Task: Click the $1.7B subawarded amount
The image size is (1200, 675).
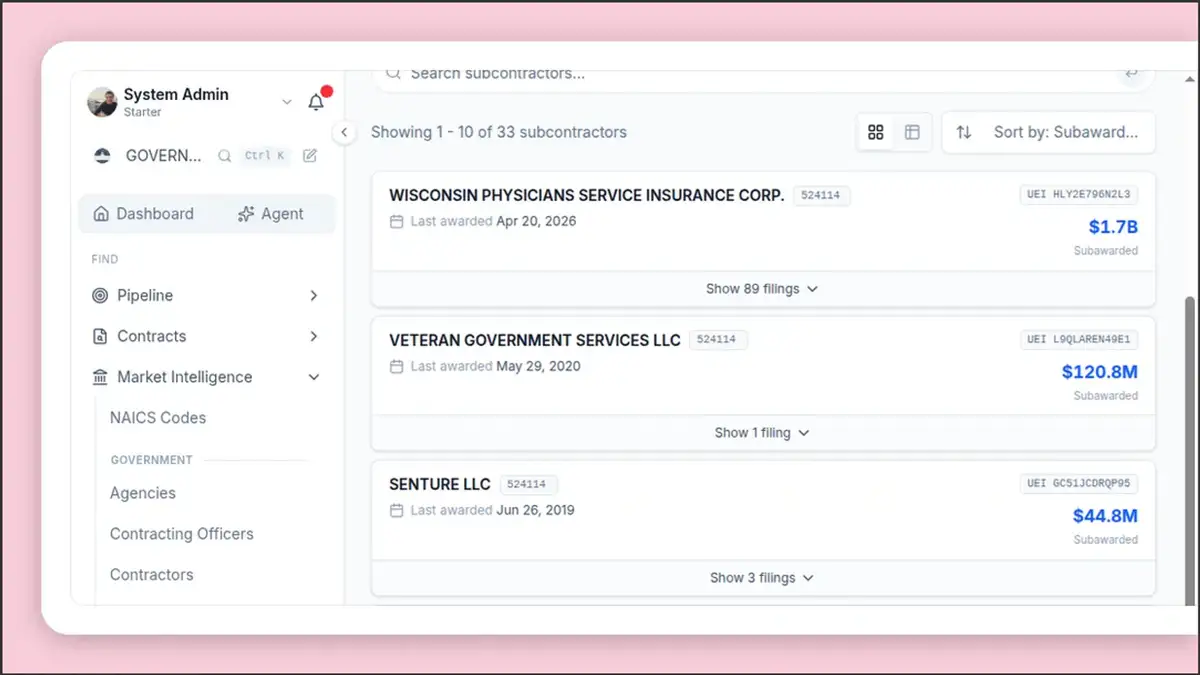Action: (1113, 227)
